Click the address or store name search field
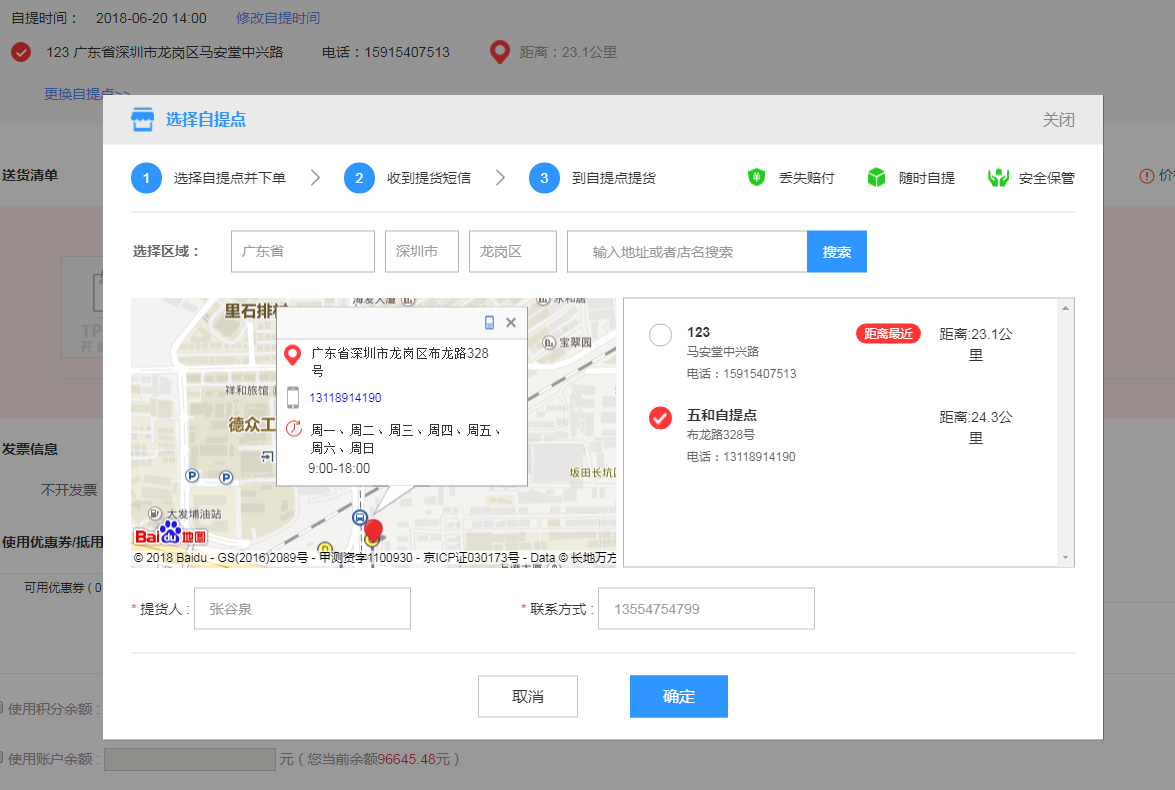This screenshot has height=790, width=1175. 687,252
